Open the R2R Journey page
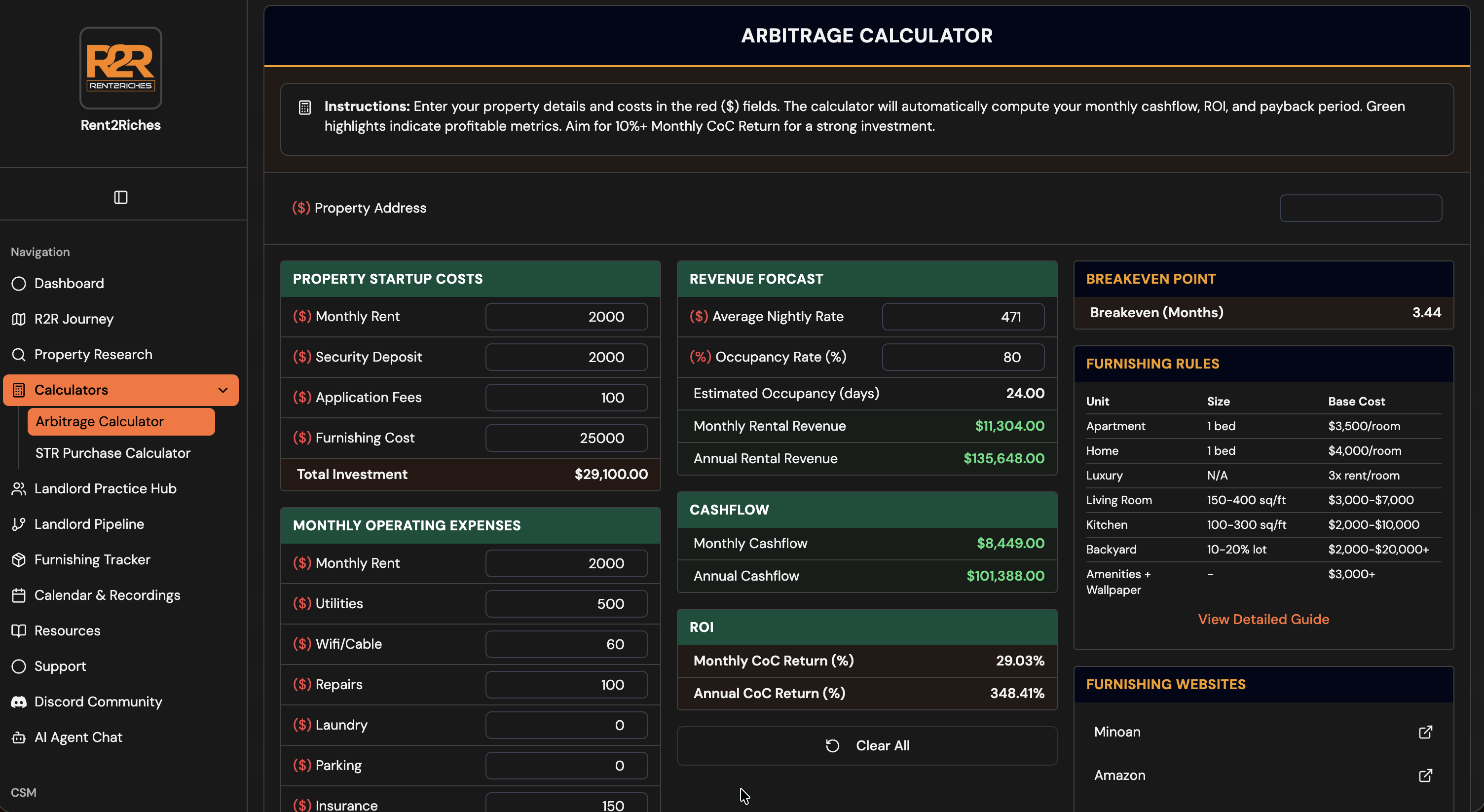 coord(74,319)
